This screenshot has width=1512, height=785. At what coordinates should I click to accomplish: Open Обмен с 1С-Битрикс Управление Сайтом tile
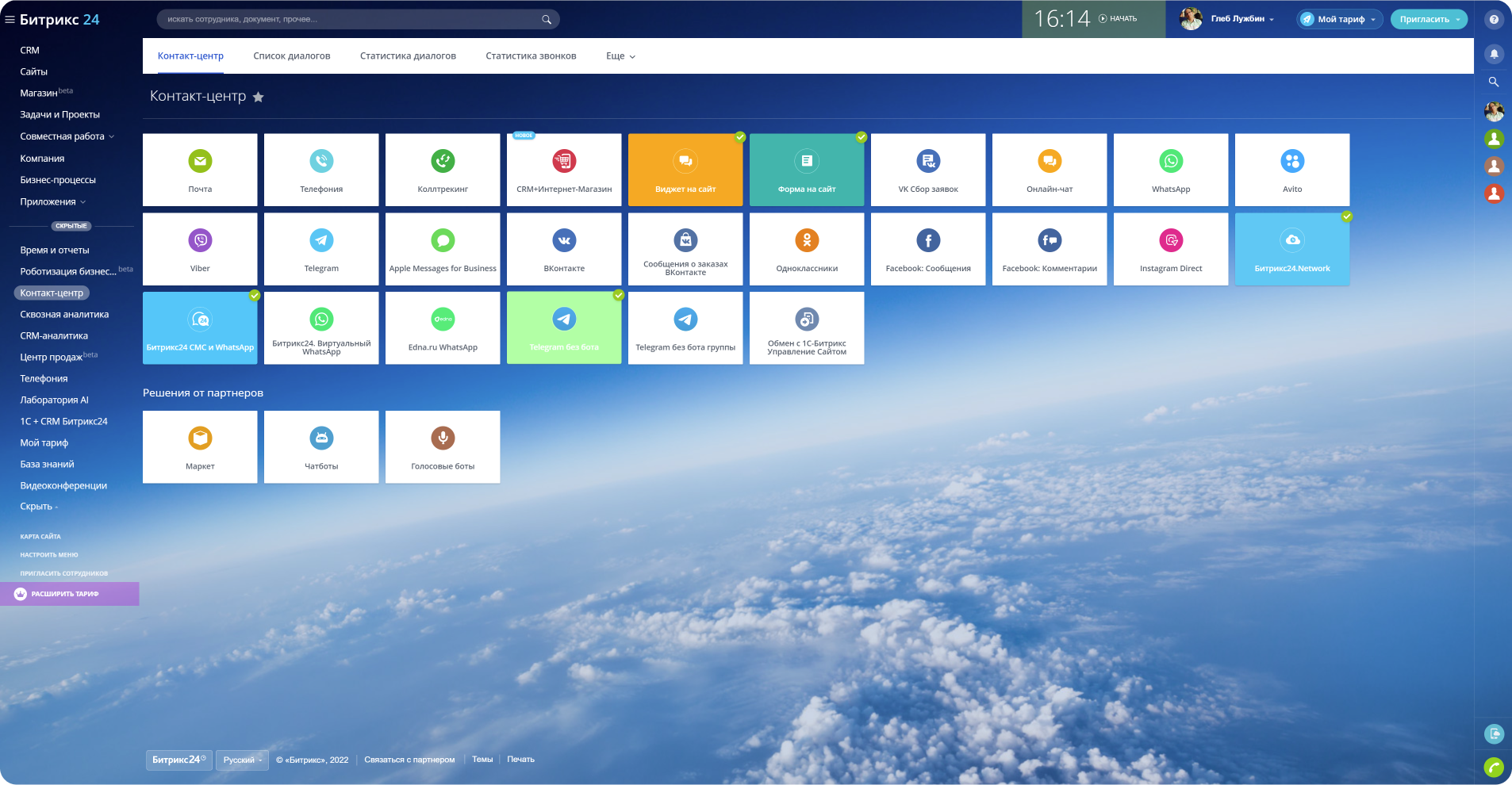(807, 328)
